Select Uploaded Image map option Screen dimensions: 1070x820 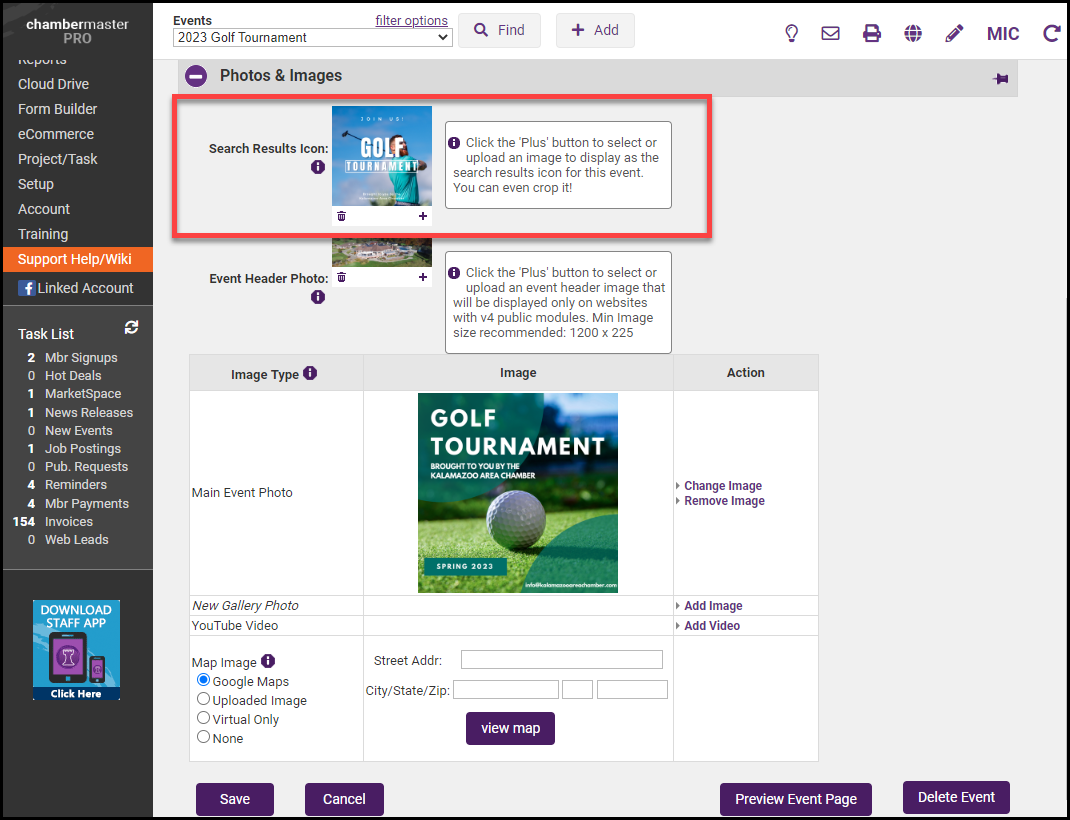(204, 700)
